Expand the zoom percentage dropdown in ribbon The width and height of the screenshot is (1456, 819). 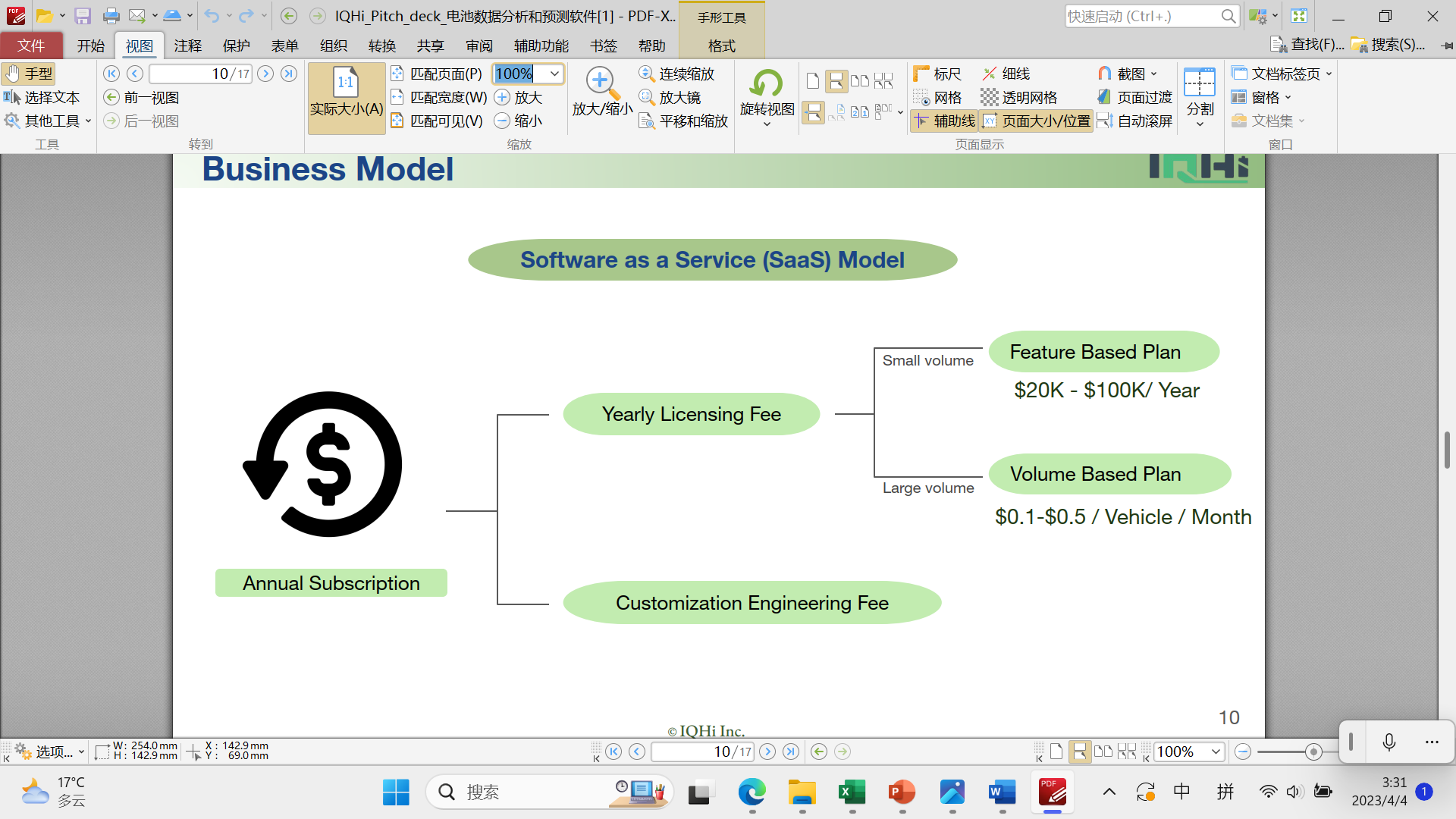(x=554, y=74)
